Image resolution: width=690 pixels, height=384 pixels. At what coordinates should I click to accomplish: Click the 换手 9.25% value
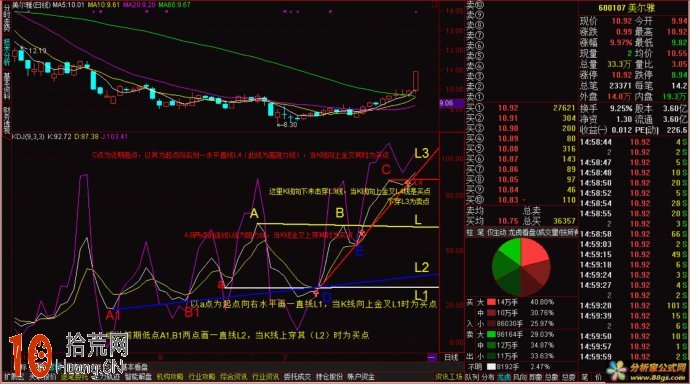point(620,108)
